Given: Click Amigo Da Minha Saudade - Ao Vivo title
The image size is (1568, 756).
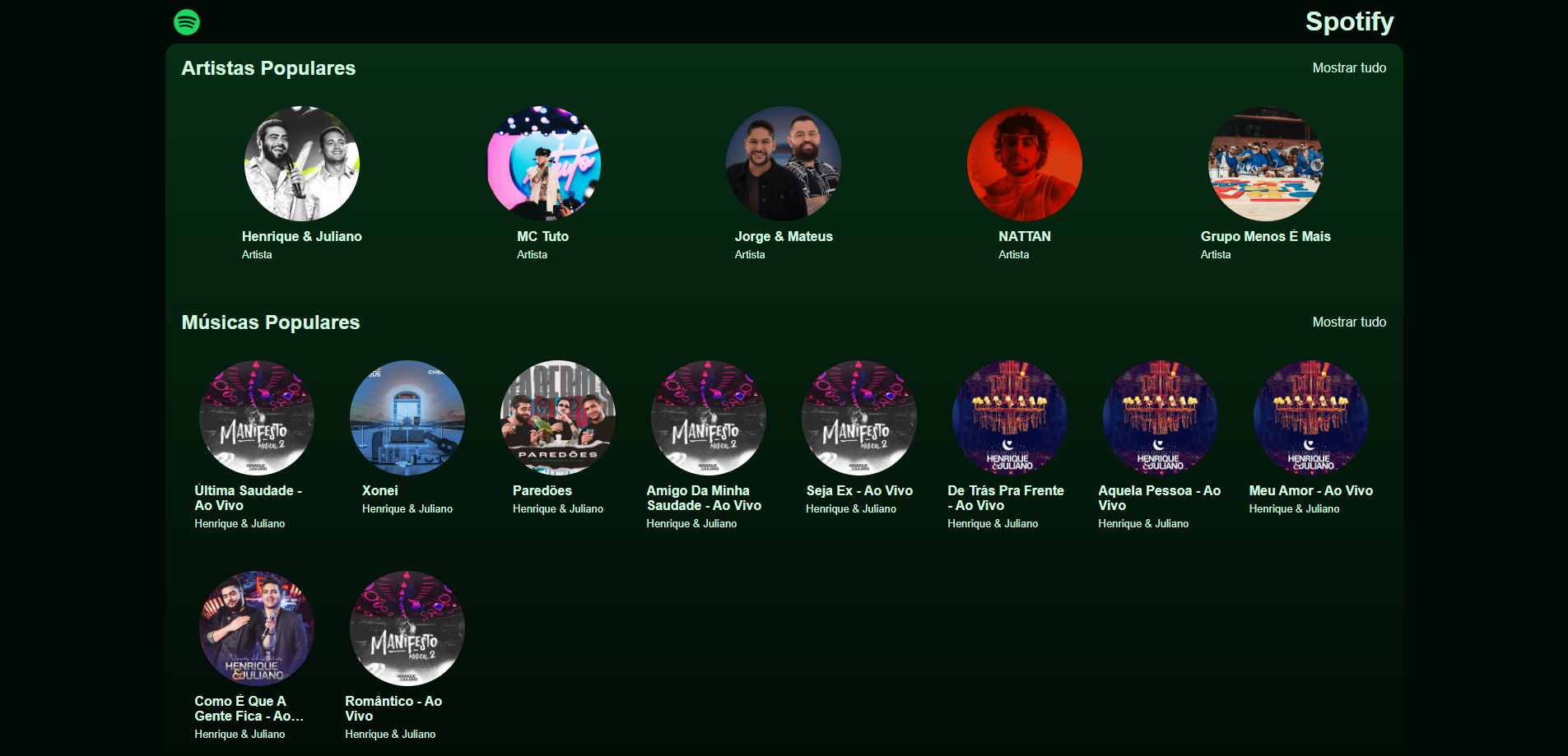Looking at the screenshot, I should [704, 498].
